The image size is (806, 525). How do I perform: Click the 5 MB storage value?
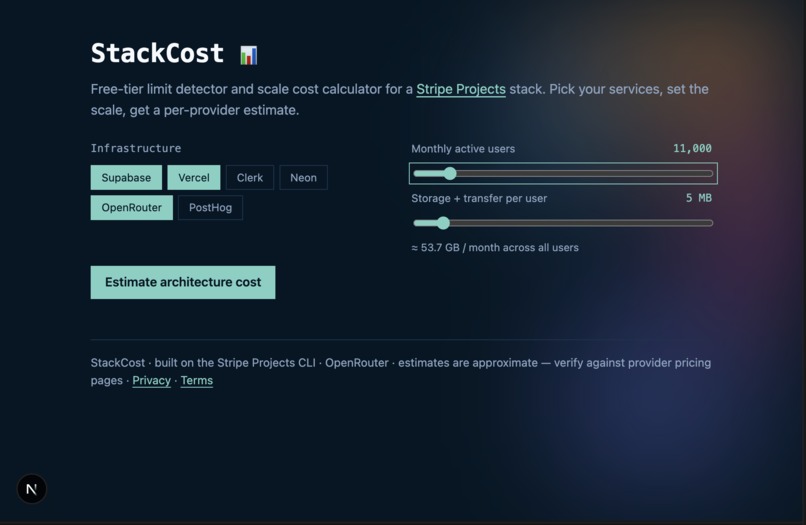tap(699, 198)
